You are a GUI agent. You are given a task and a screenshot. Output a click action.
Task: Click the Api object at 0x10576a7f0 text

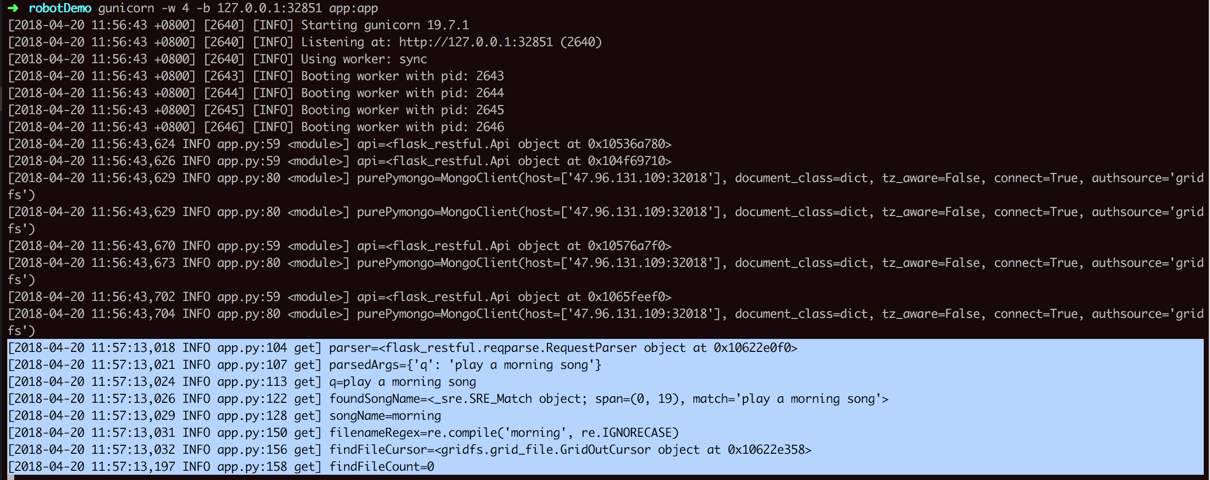point(514,246)
